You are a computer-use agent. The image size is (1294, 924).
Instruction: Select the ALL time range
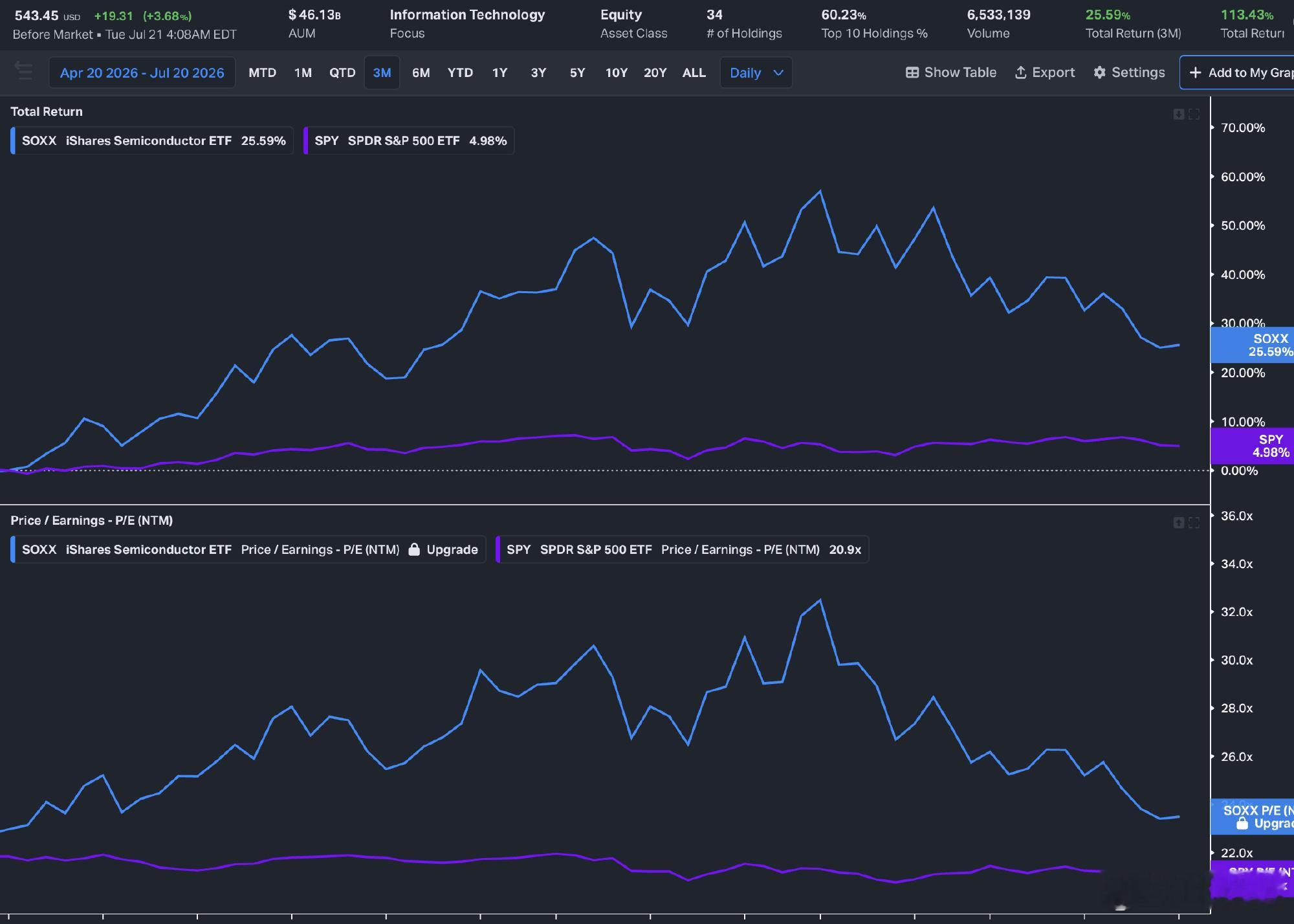(x=694, y=72)
